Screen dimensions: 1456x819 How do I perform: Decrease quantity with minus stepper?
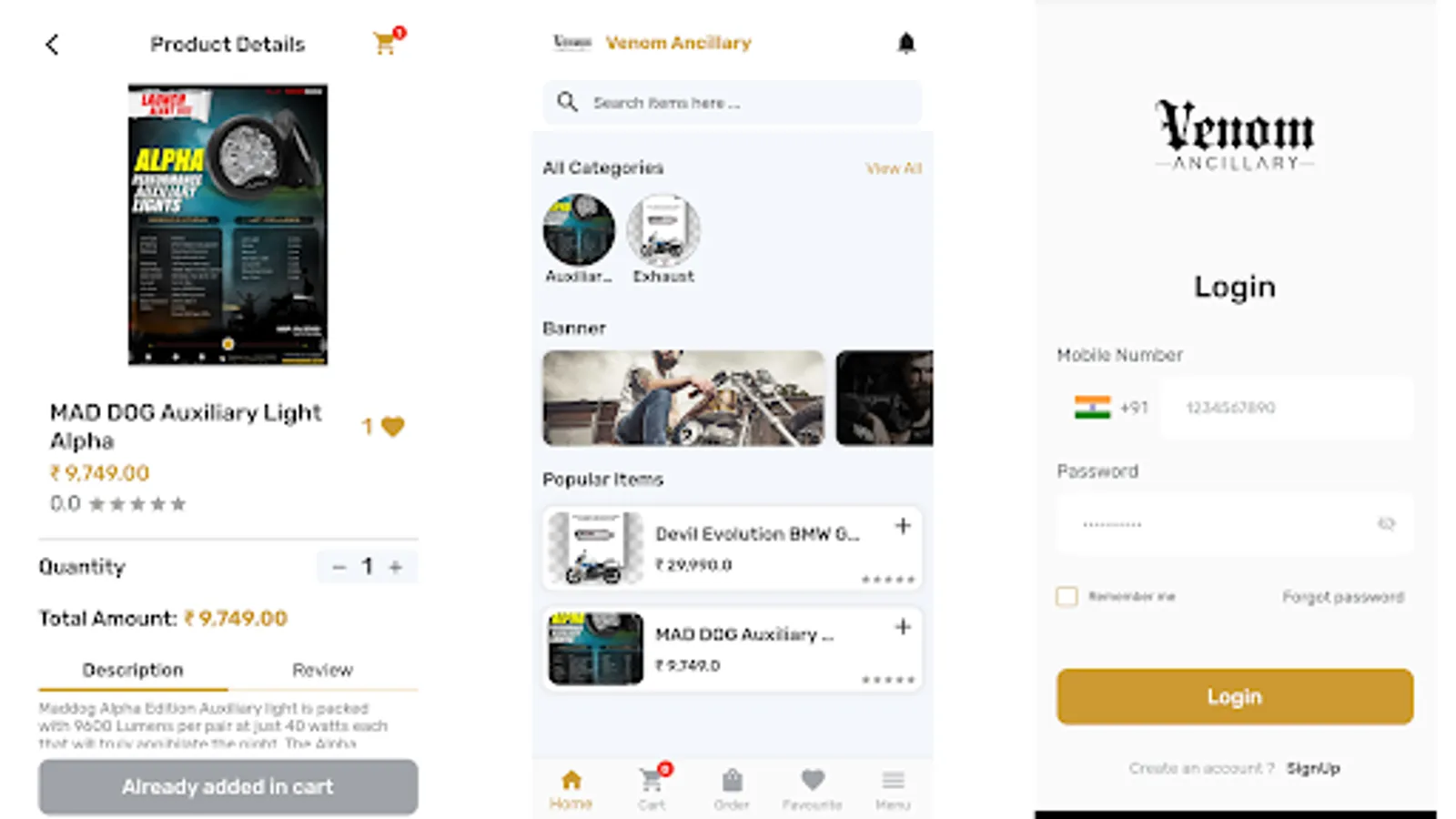click(339, 567)
